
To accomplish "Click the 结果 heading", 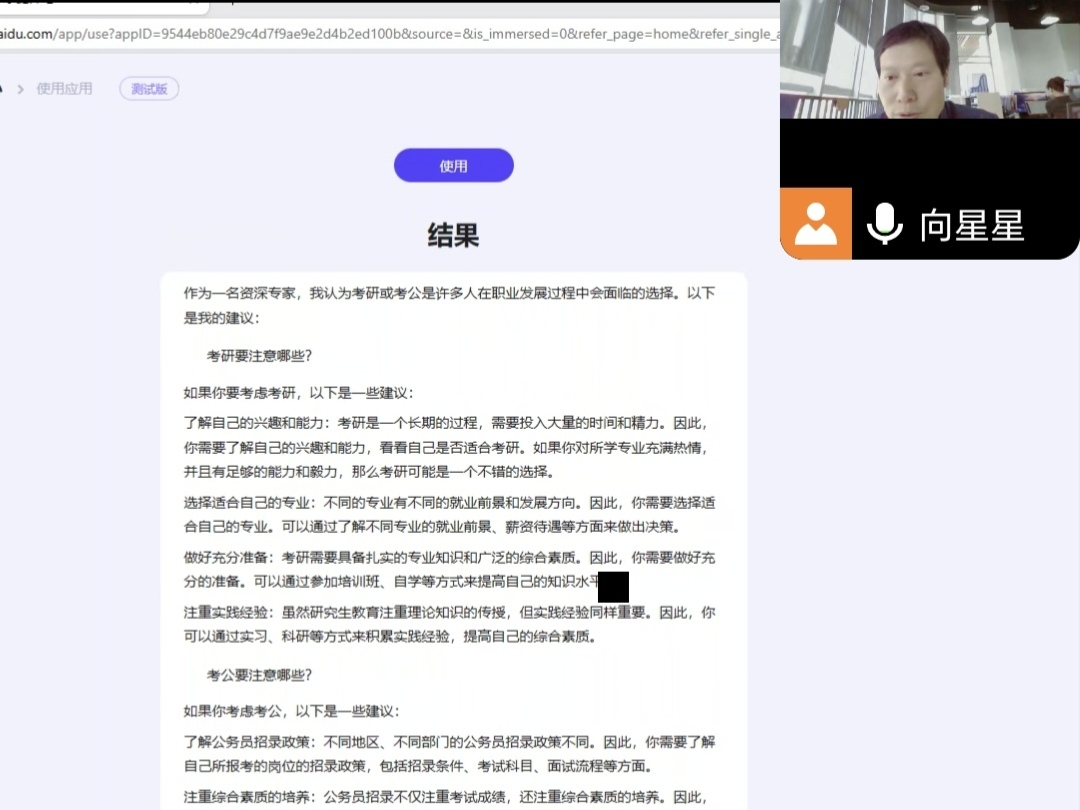I will pyautogui.click(x=453, y=235).
